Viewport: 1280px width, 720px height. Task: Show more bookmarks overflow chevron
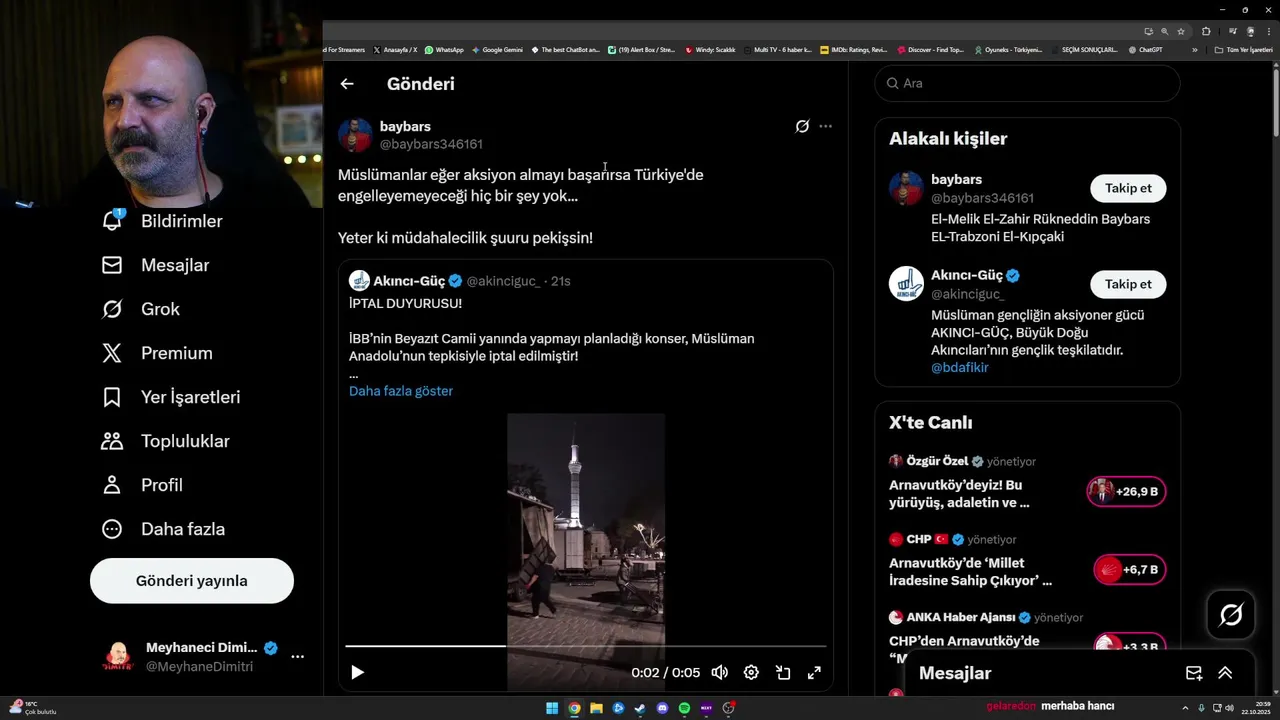[x=1194, y=49]
